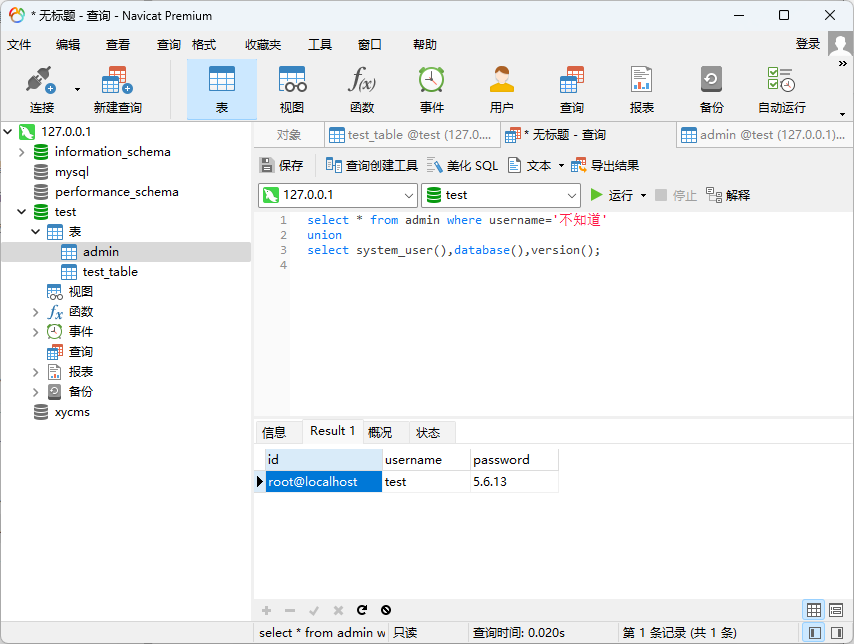Viewport: 854px width, 644px height.
Task: Run the query with 运行 button
Action: point(612,195)
